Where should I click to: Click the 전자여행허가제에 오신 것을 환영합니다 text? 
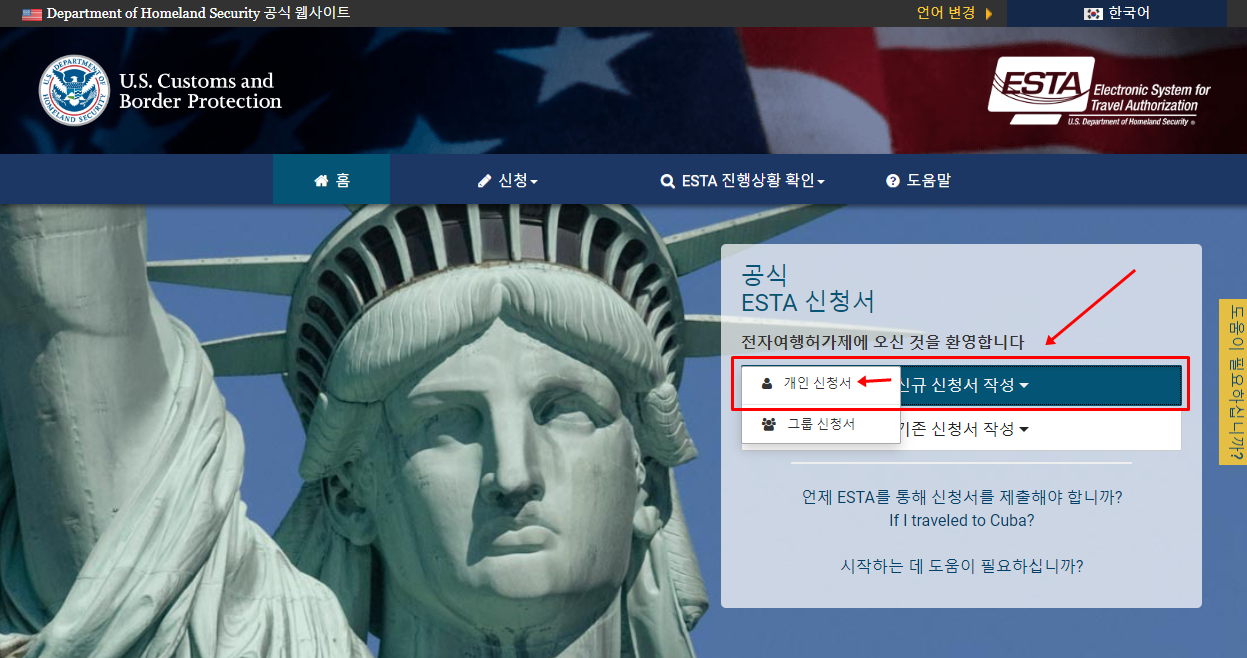pyautogui.click(x=883, y=342)
